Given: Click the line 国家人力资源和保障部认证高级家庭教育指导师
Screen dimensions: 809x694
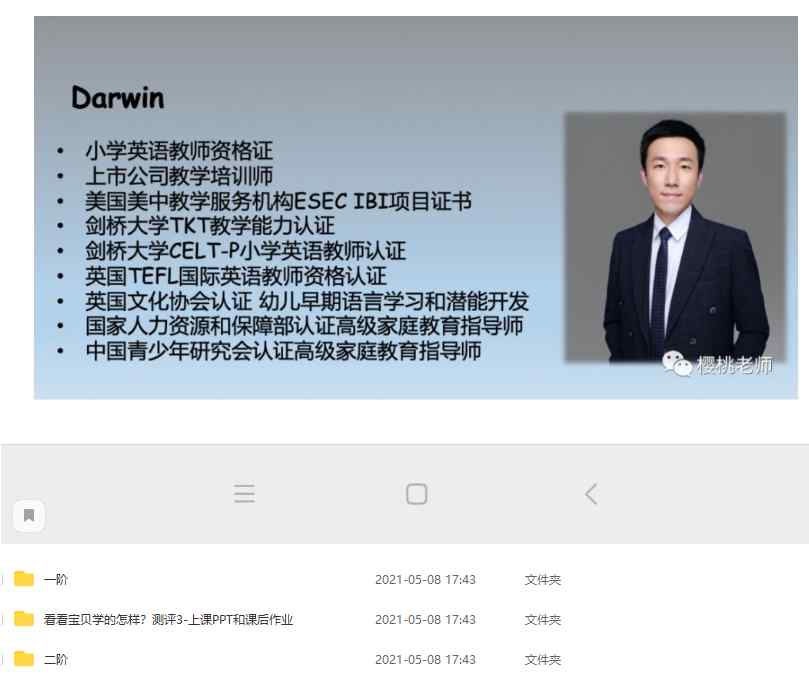Looking at the screenshot, I should coord(304,326).
